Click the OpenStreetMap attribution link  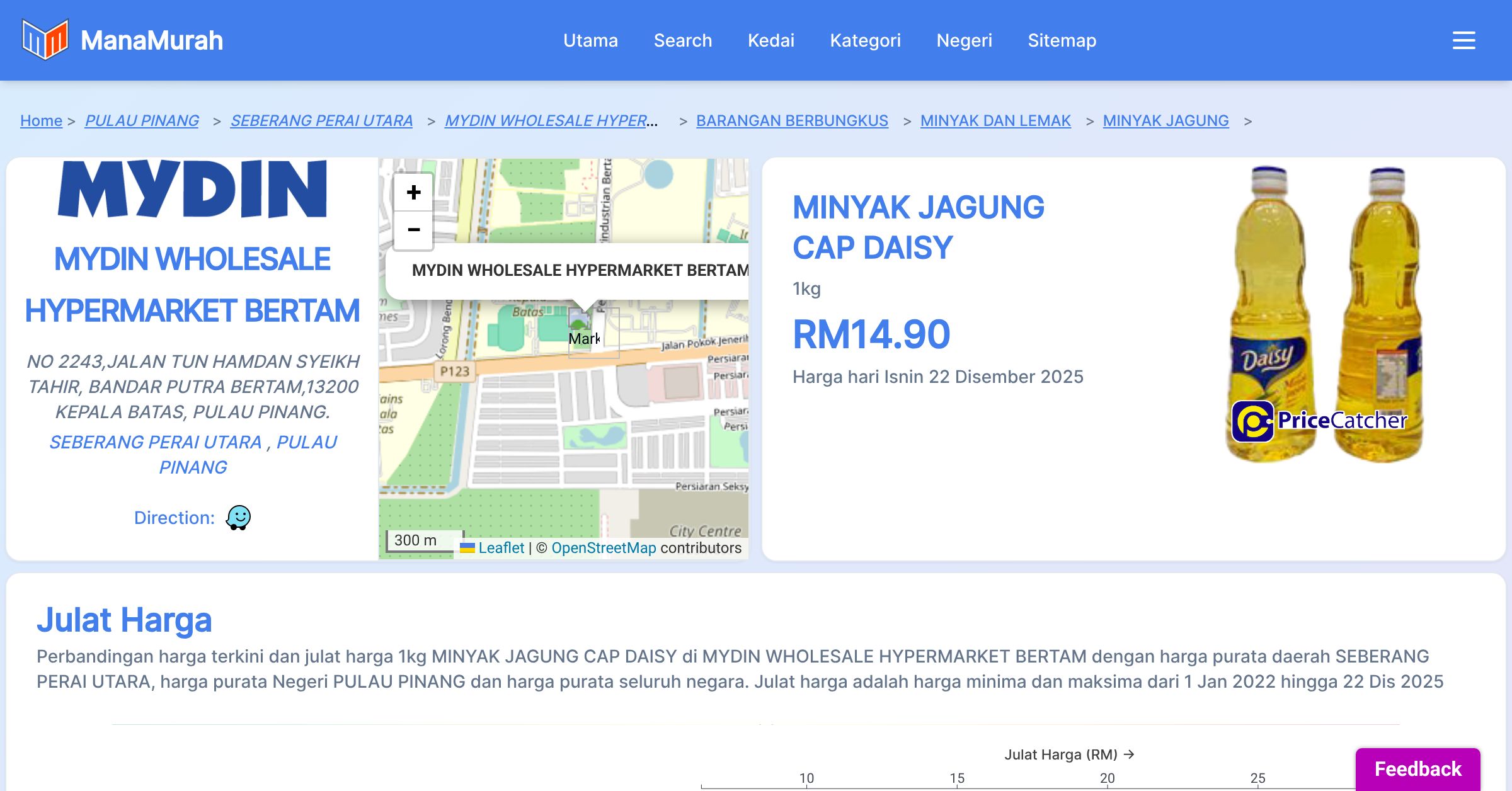pos(603,548)
